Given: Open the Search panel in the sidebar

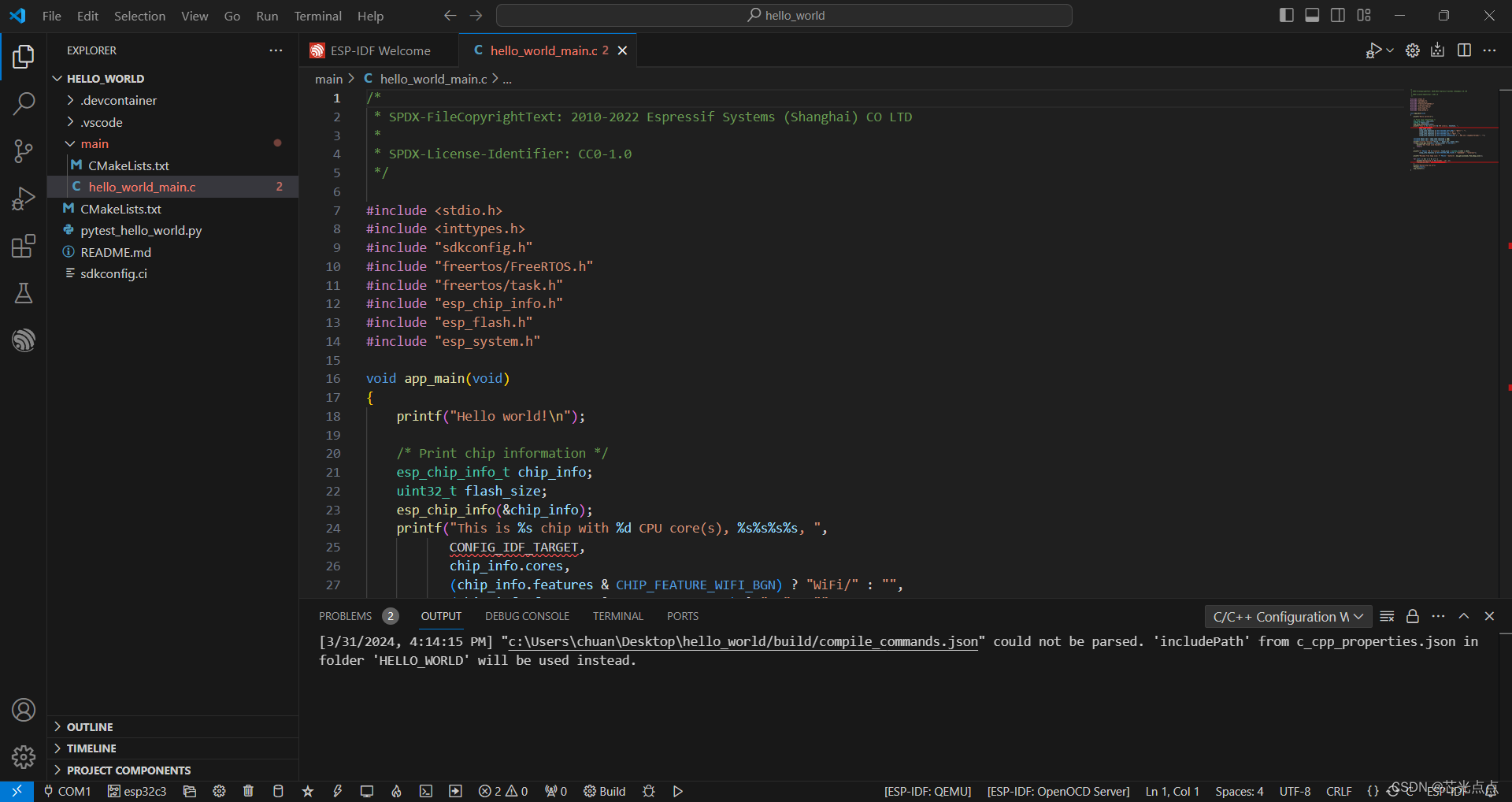Looking at the screenshot, I should [24, 103].
